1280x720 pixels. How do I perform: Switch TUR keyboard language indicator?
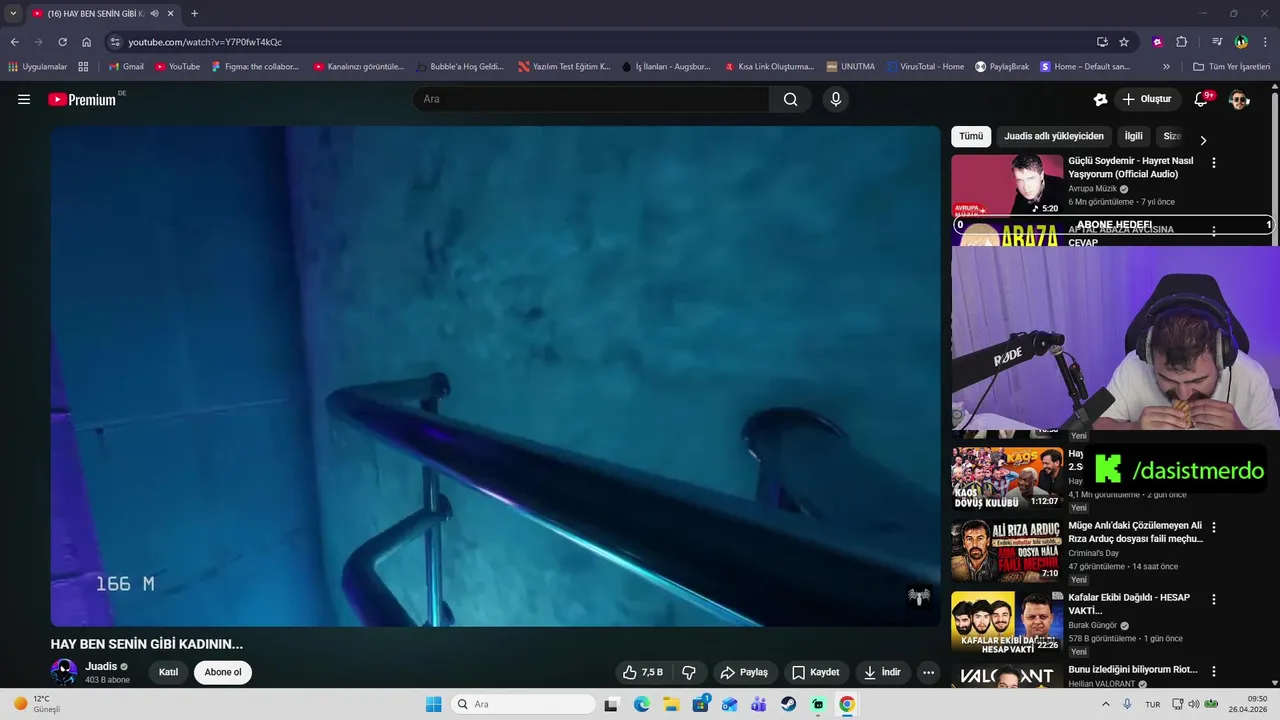coord(1153,704)
